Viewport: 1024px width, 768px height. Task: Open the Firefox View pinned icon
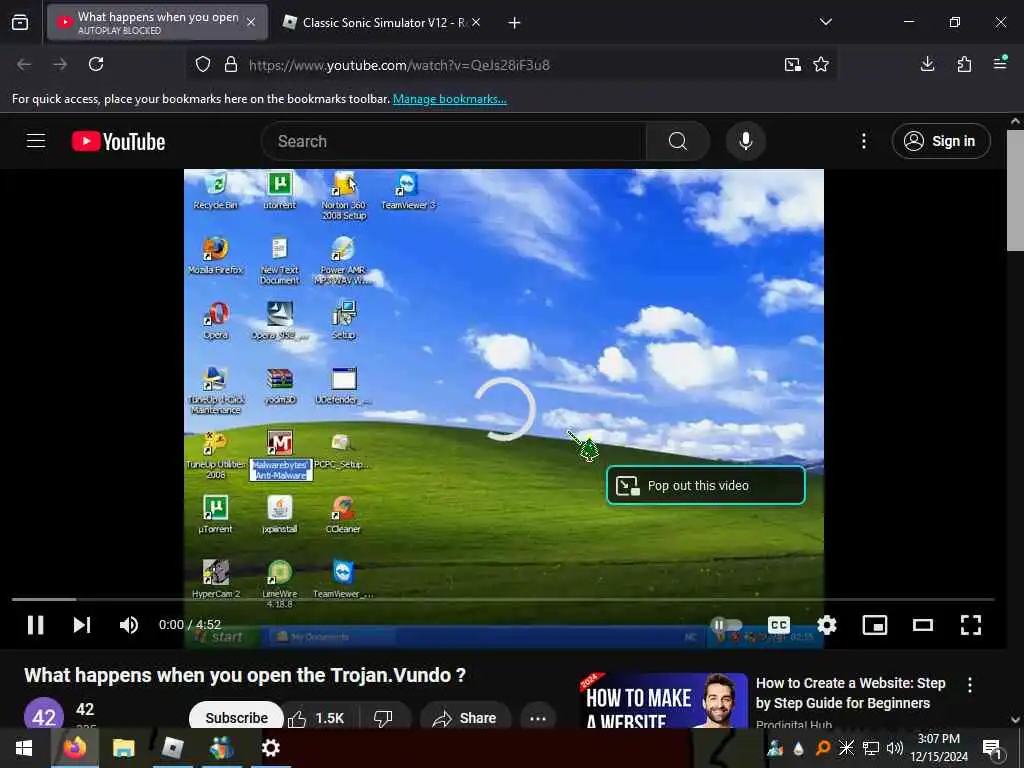pos(20,23)
